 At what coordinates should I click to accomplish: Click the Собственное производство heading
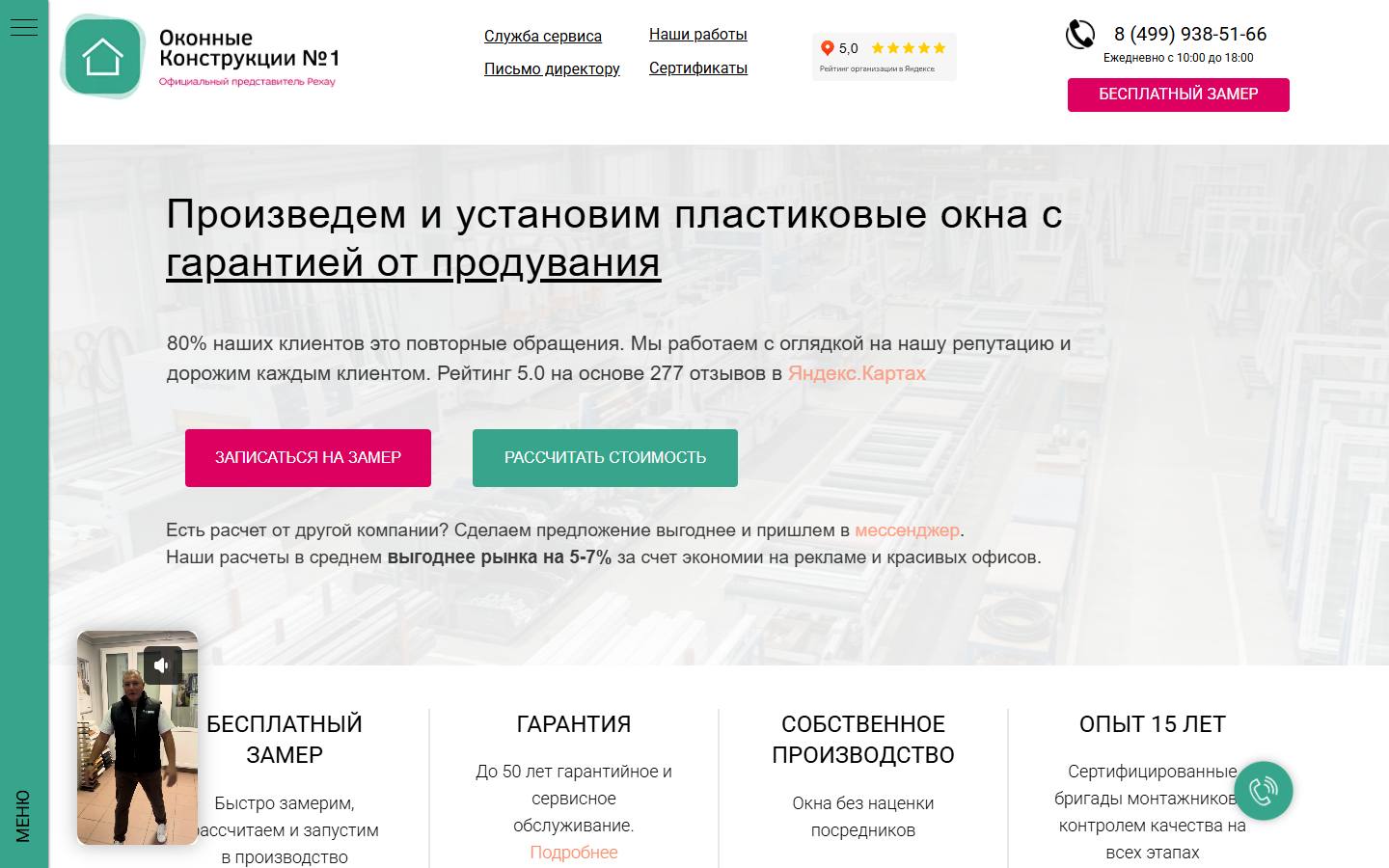click(863, 740)
